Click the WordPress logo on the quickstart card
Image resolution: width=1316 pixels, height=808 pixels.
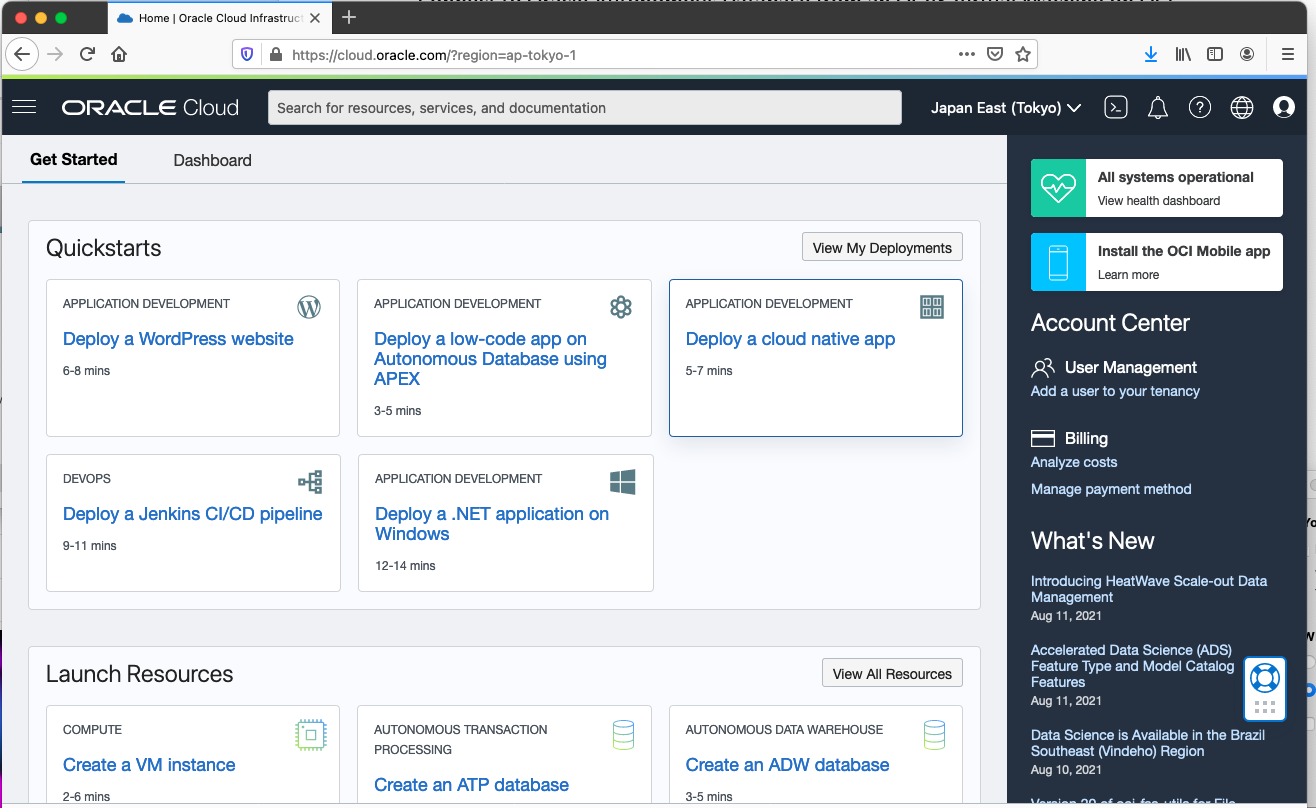point(309,307)
